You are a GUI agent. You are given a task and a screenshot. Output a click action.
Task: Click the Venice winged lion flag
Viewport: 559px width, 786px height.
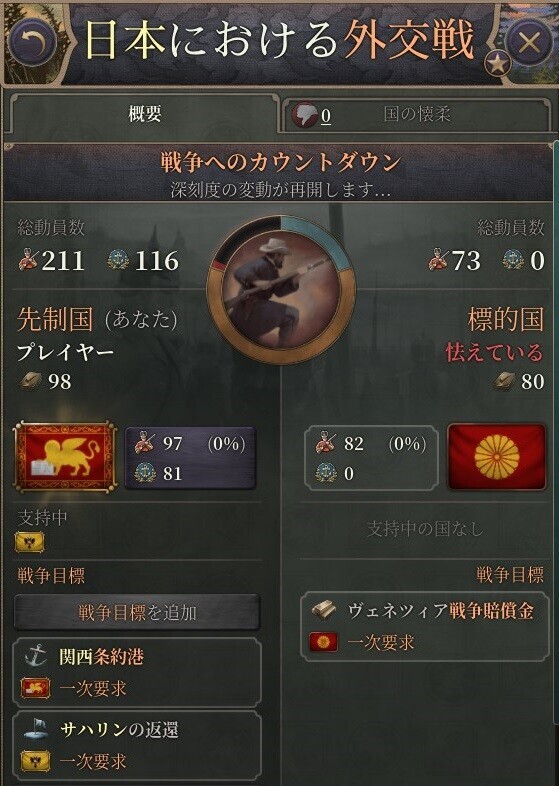[x=65, y=458]
